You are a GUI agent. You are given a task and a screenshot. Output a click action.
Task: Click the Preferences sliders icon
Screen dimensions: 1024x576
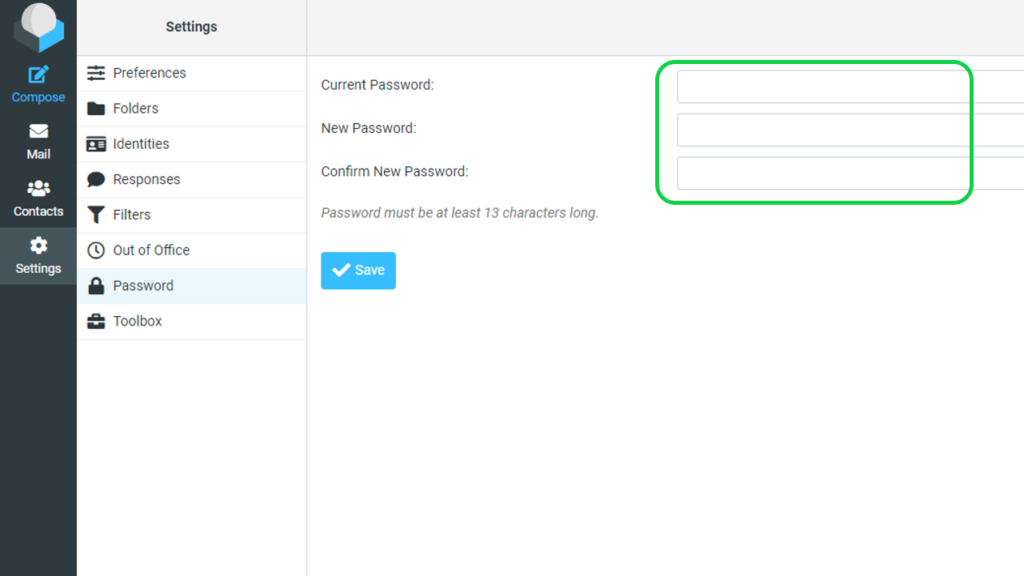[x=96, y=73]
